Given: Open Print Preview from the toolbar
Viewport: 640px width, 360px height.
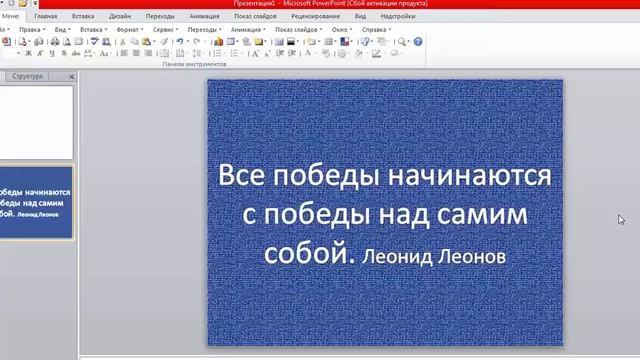Looking at the screenshot, I should pyautogui.click(x=67, y=42).
